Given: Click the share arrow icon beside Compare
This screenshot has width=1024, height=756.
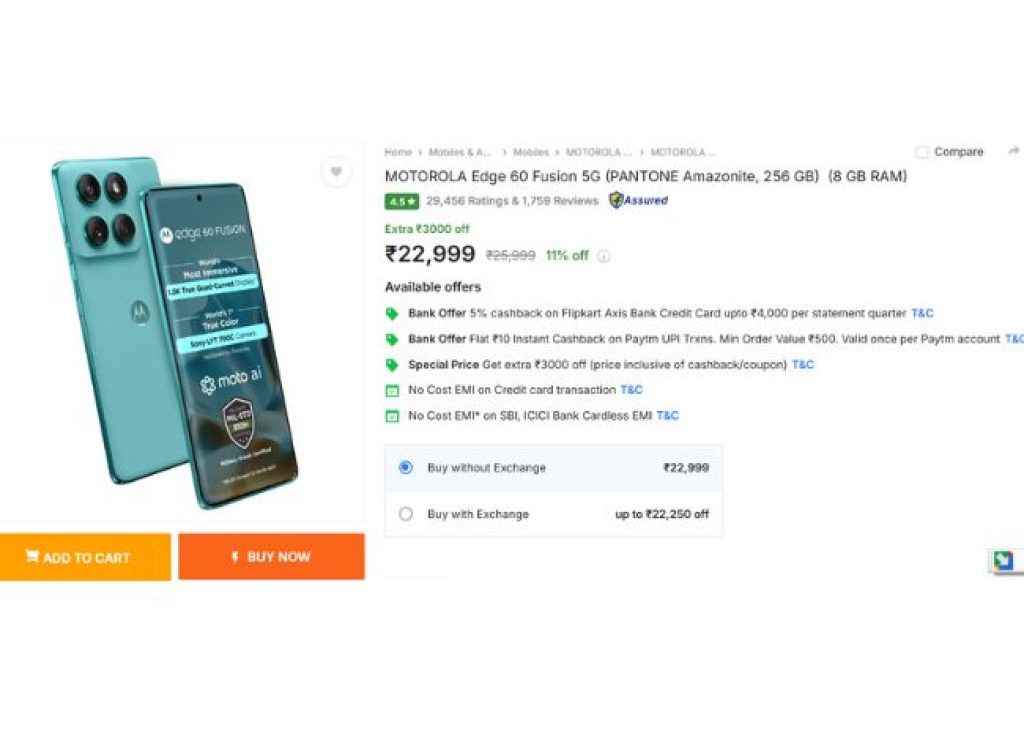Looking at the screenshot, I should tap(1013, 151).
